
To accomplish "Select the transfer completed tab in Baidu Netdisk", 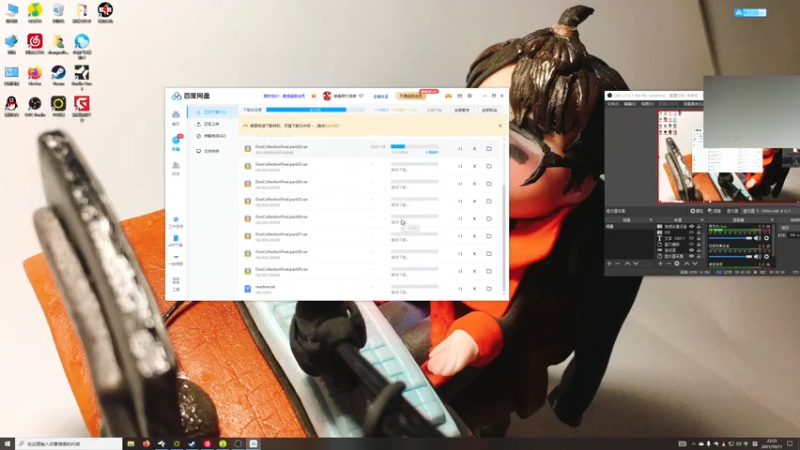I will (x=213, y=136).
